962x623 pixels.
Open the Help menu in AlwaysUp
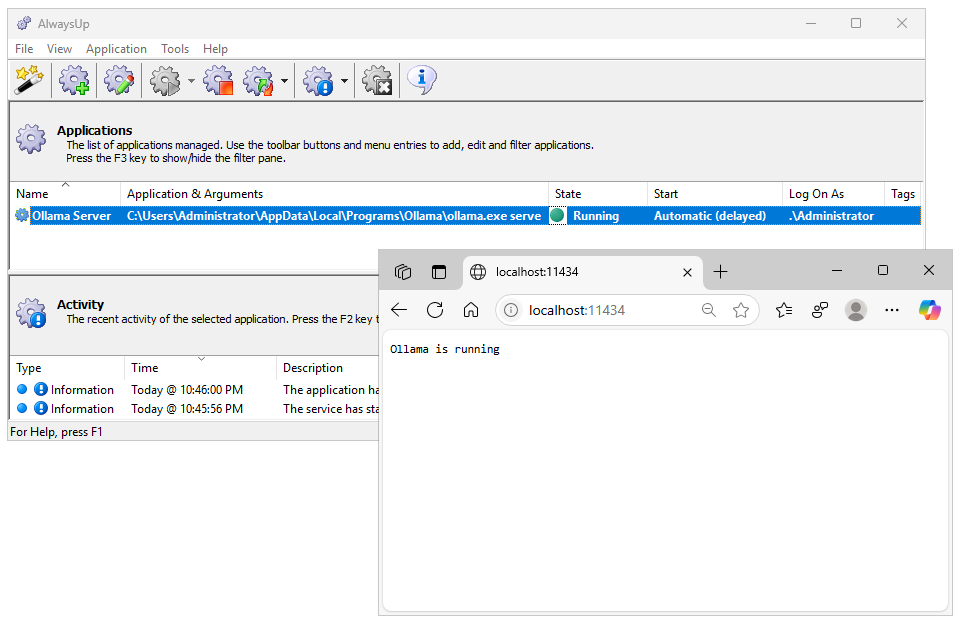pos(215,49)
